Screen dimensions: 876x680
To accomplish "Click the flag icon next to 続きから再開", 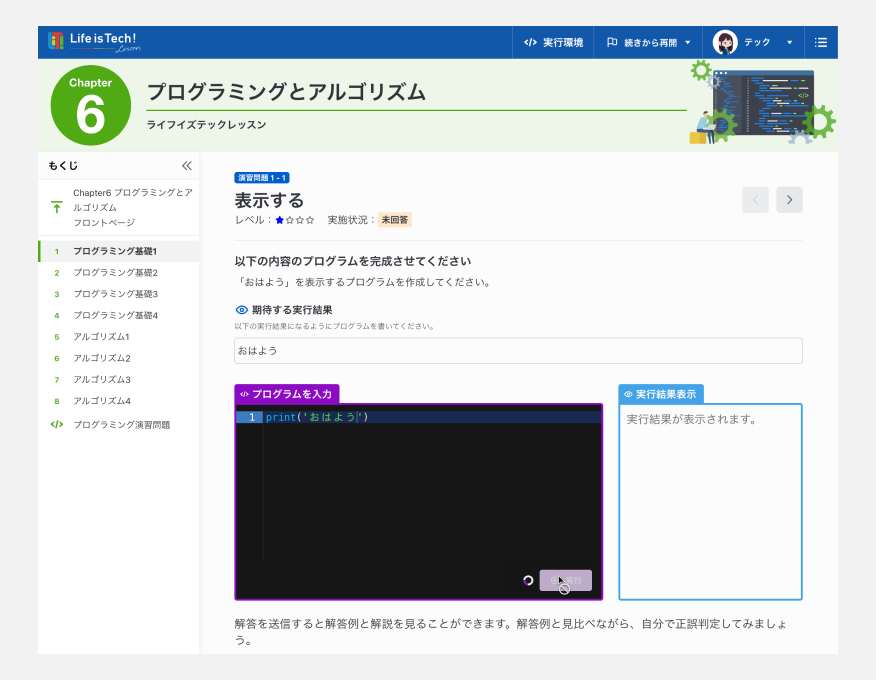I will tap(612, 42).
